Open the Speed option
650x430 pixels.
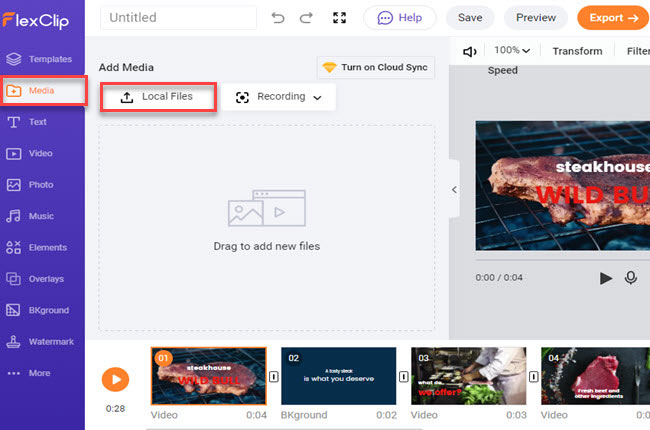coord(502,70)
